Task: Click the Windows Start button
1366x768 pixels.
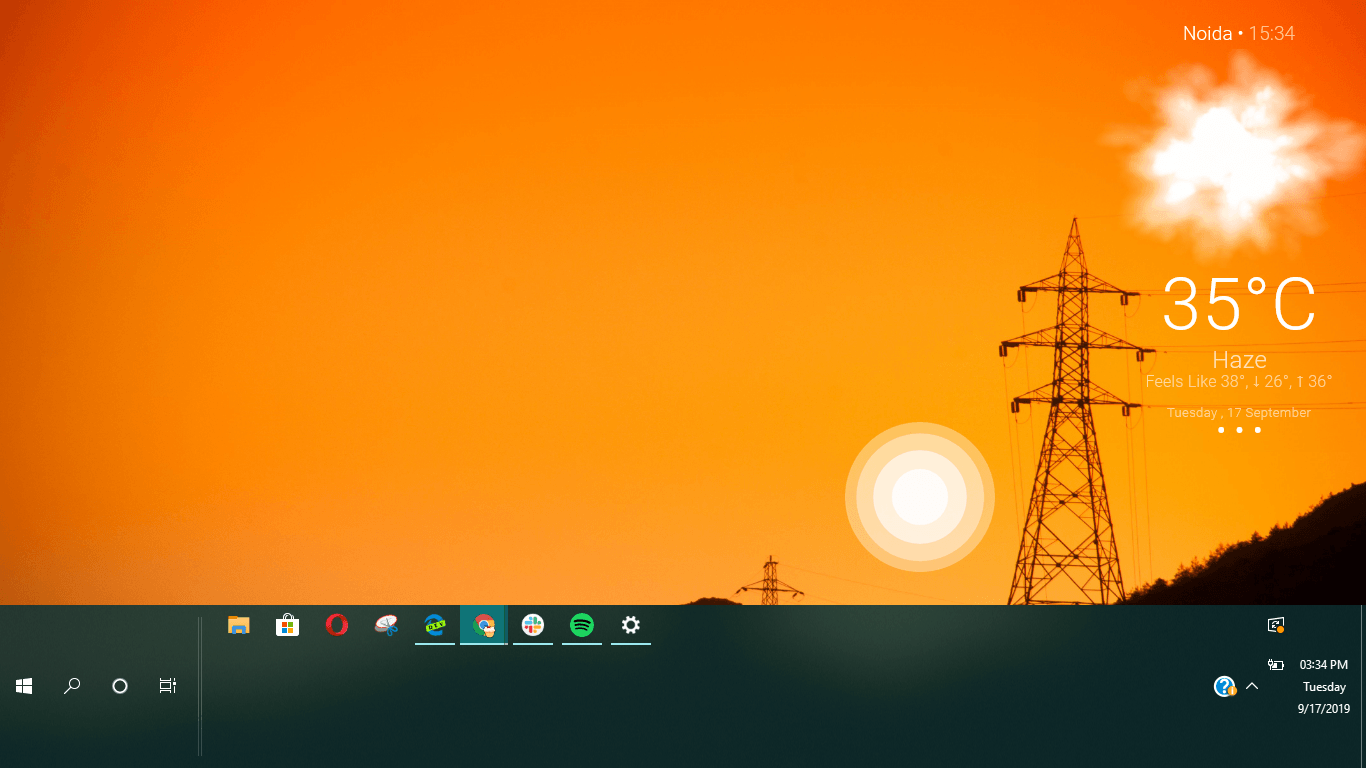Action: (x=24, y=686)
